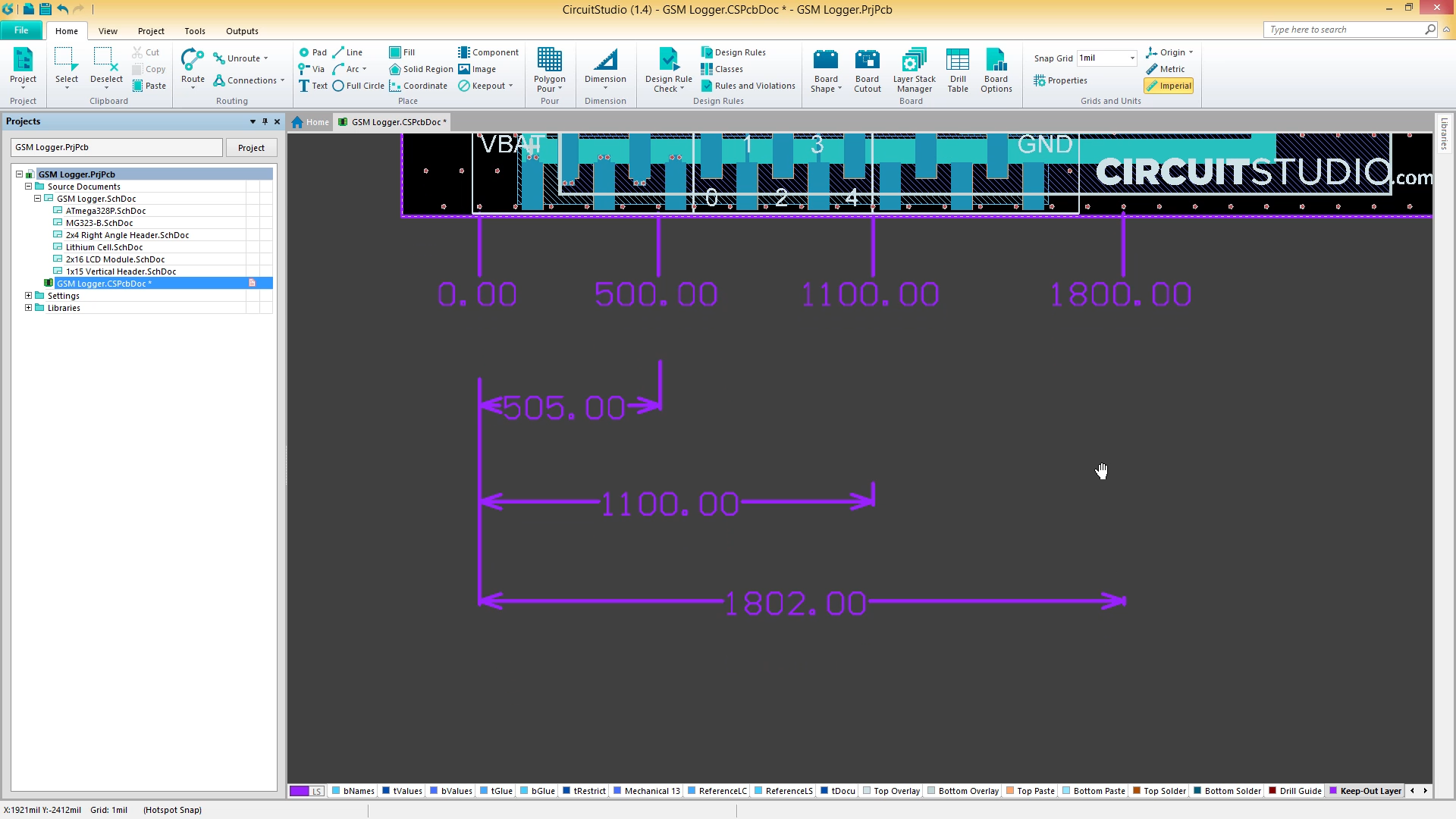The width and height of the screenshot is (1456, 819).
Task: Toggle Imperial units off
Action: coord(1169,86)
